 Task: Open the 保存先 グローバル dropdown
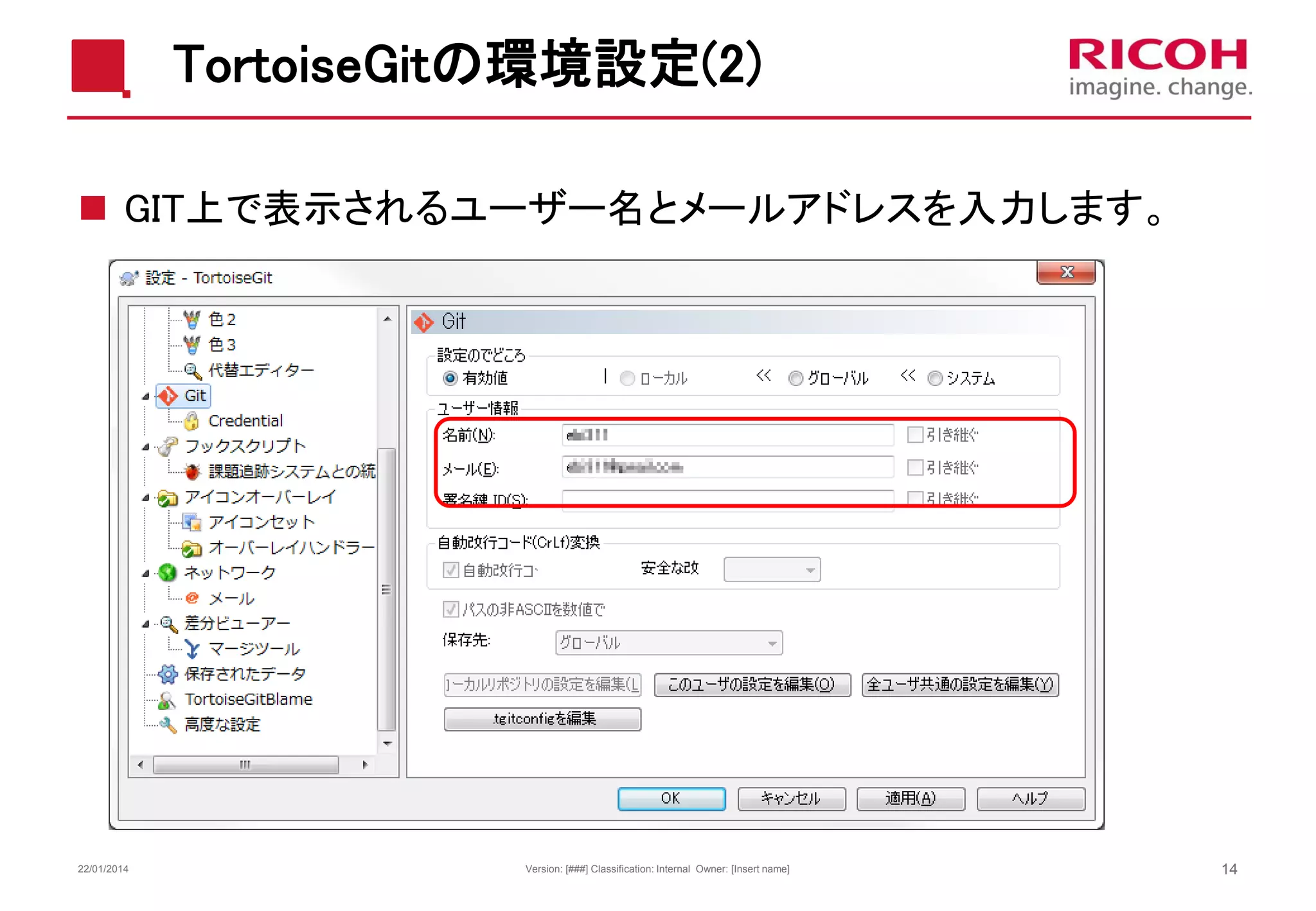pyautogui.click(x=669, y=643)
